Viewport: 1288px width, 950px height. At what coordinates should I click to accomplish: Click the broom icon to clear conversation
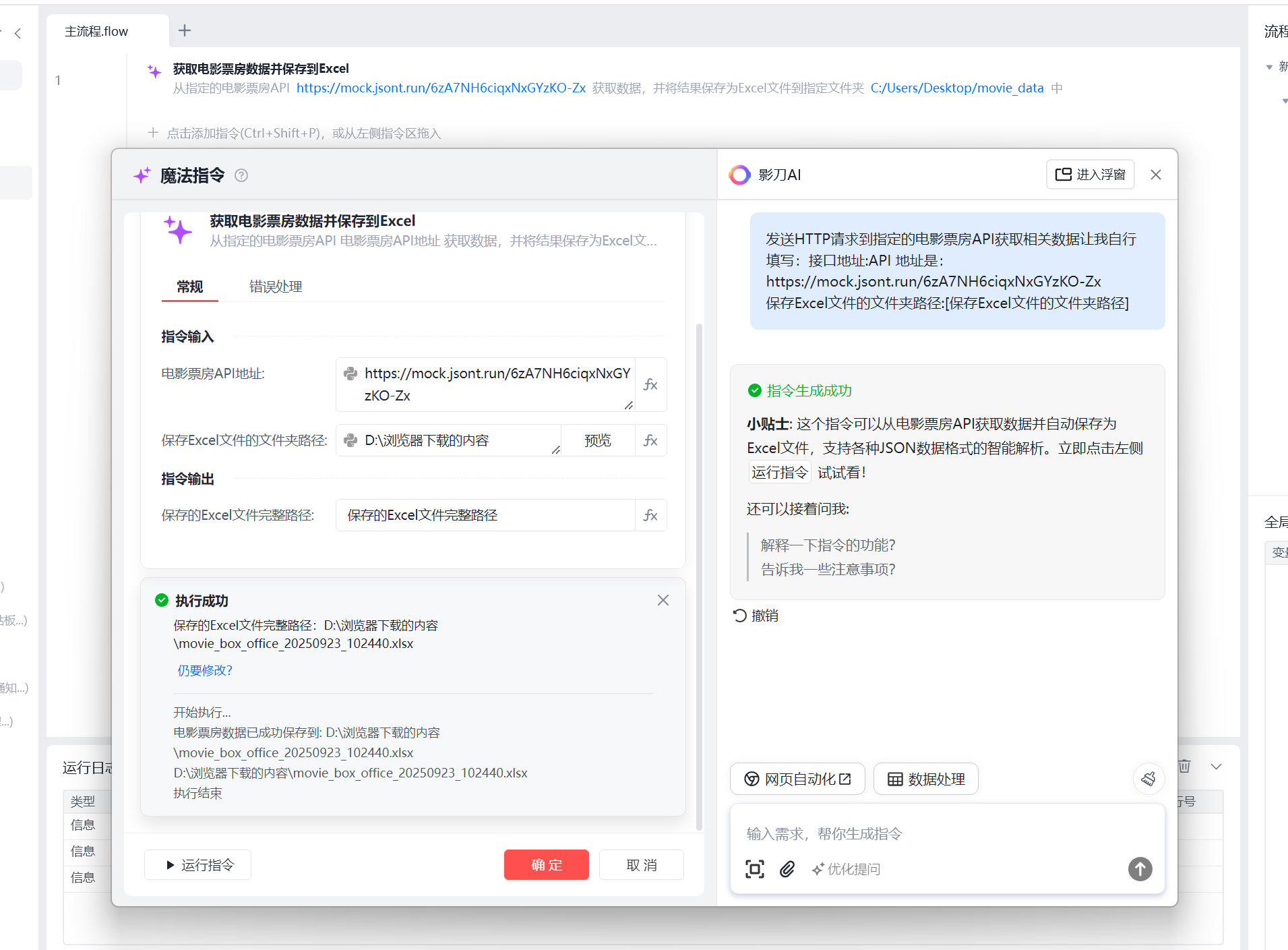(x=1149, y=779)
